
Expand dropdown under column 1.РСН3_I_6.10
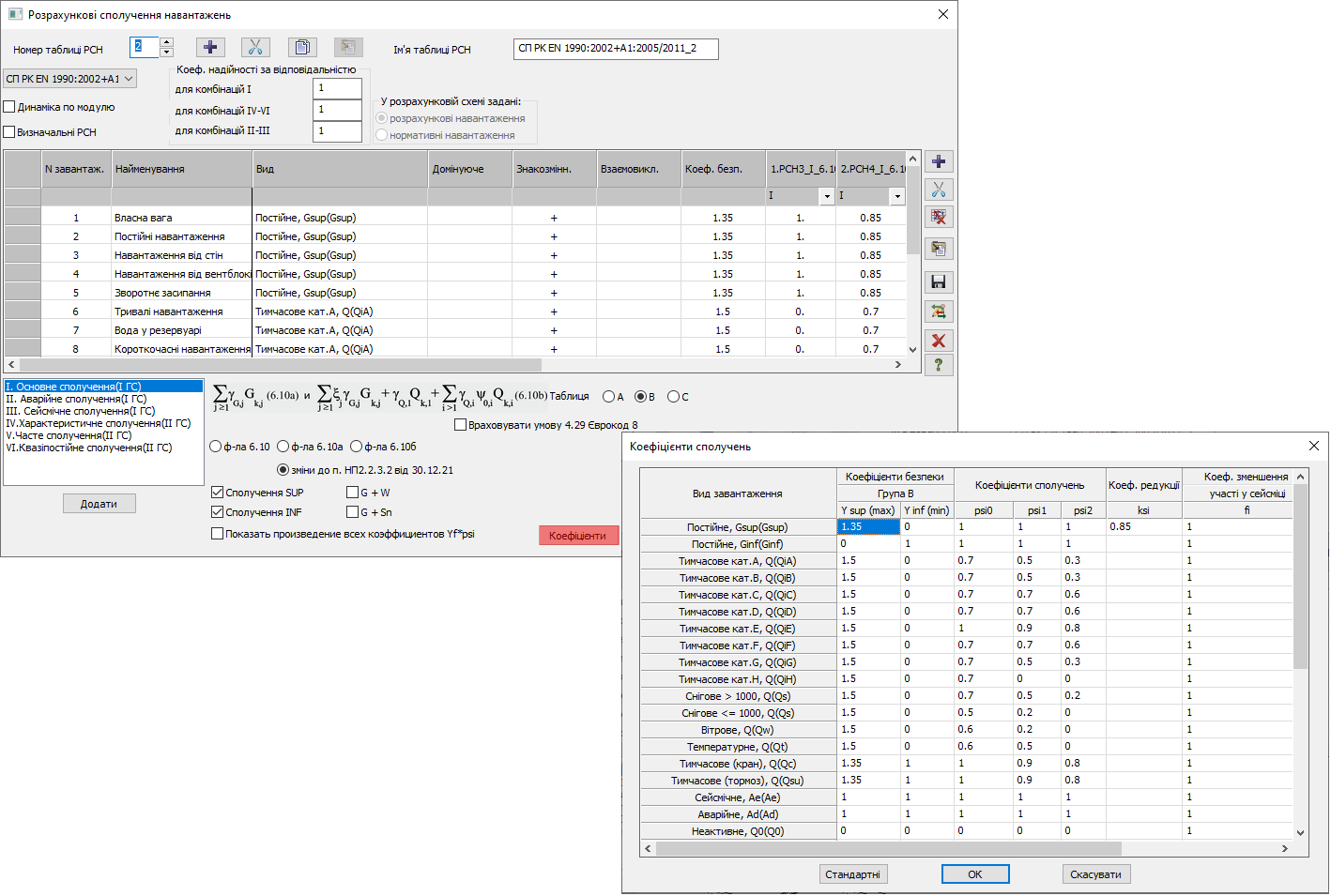pos(826,196)
